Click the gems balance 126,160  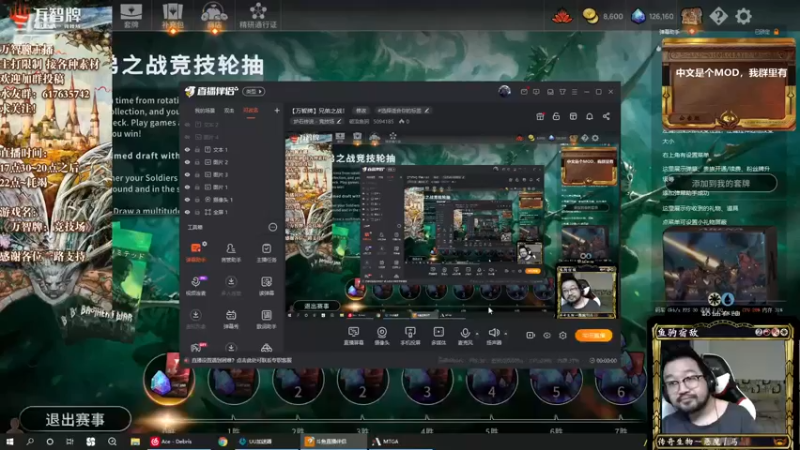pyautogui.click(x=653, y=16)
